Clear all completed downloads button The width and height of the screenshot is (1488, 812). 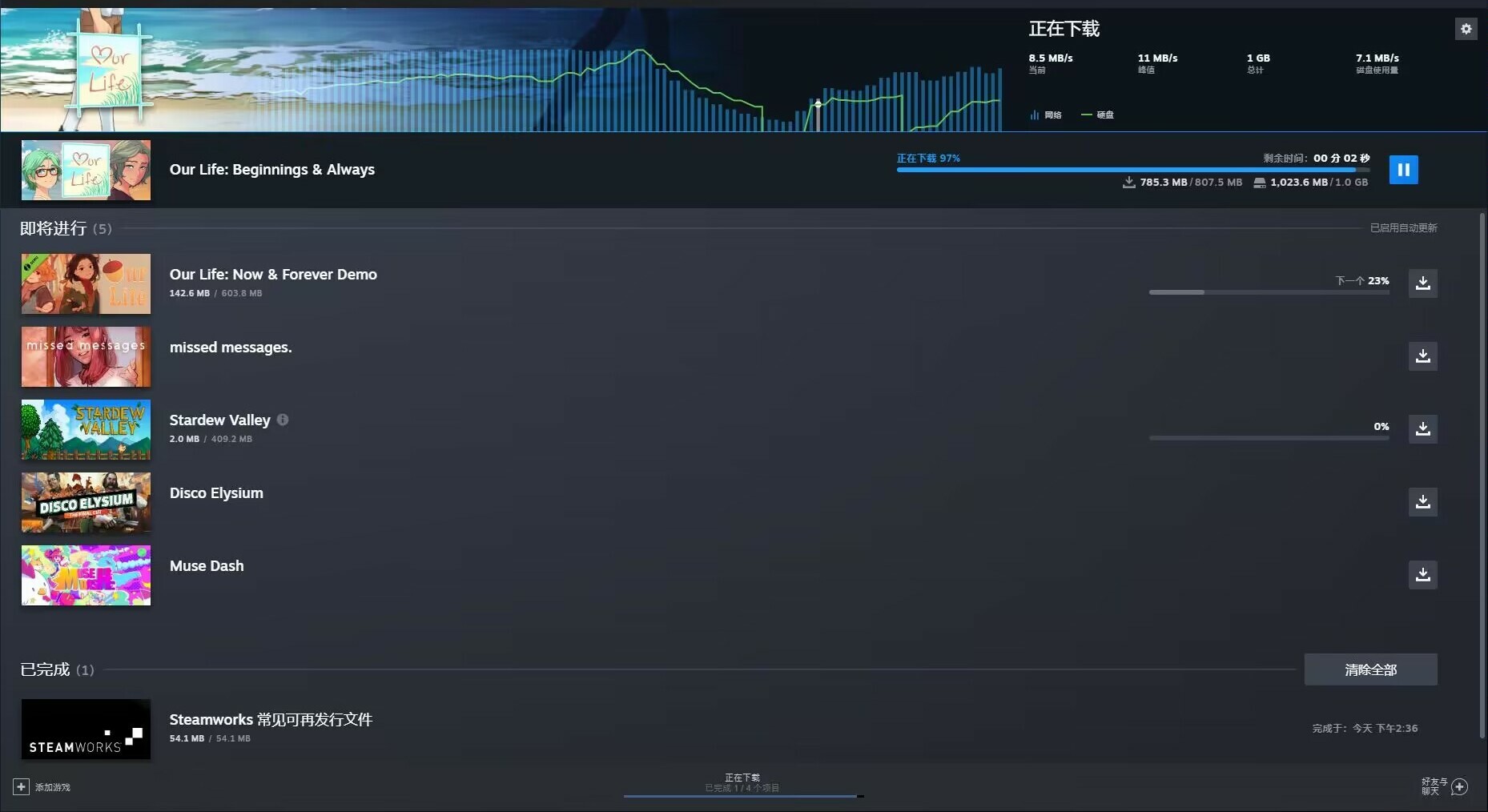1370,669
